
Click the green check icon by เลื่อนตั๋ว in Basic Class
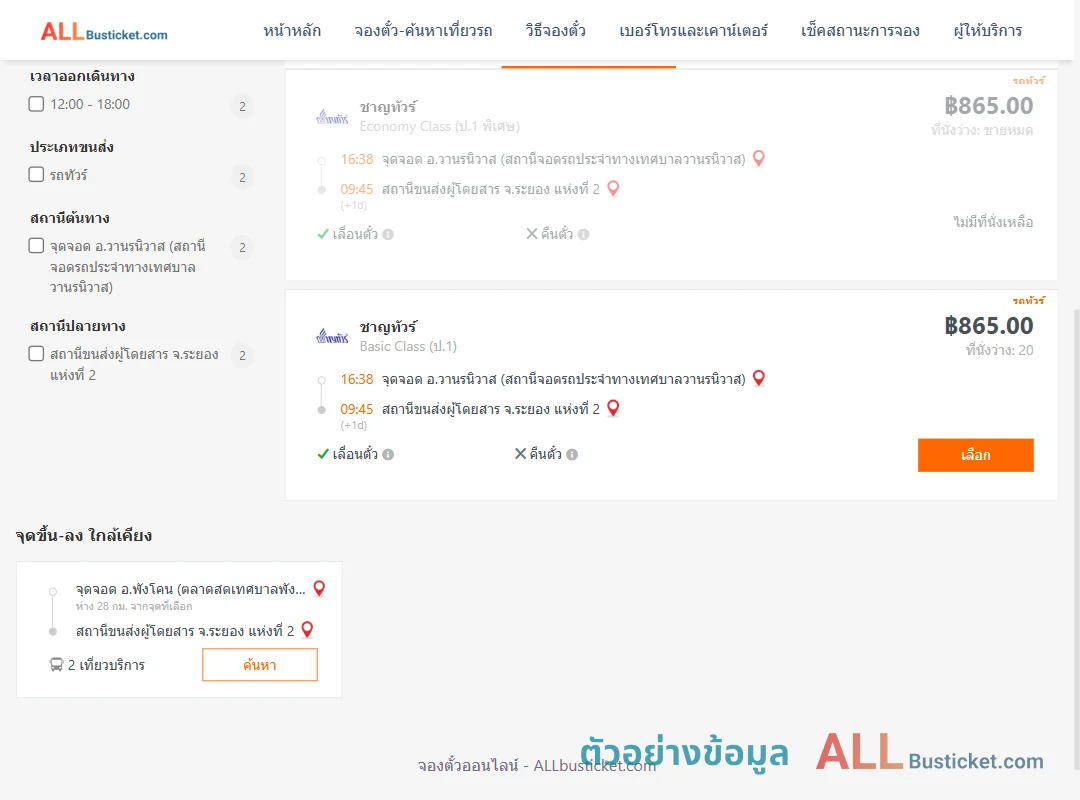[x=323, y=454]
